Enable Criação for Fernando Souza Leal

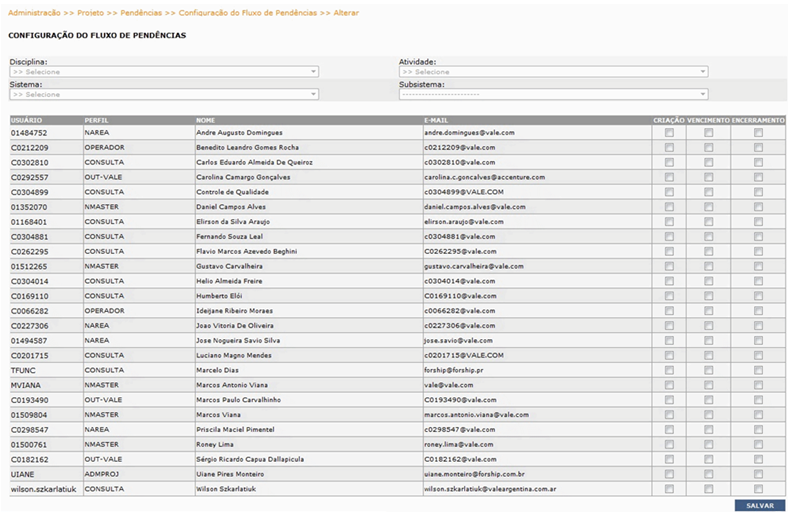[669, 237]
